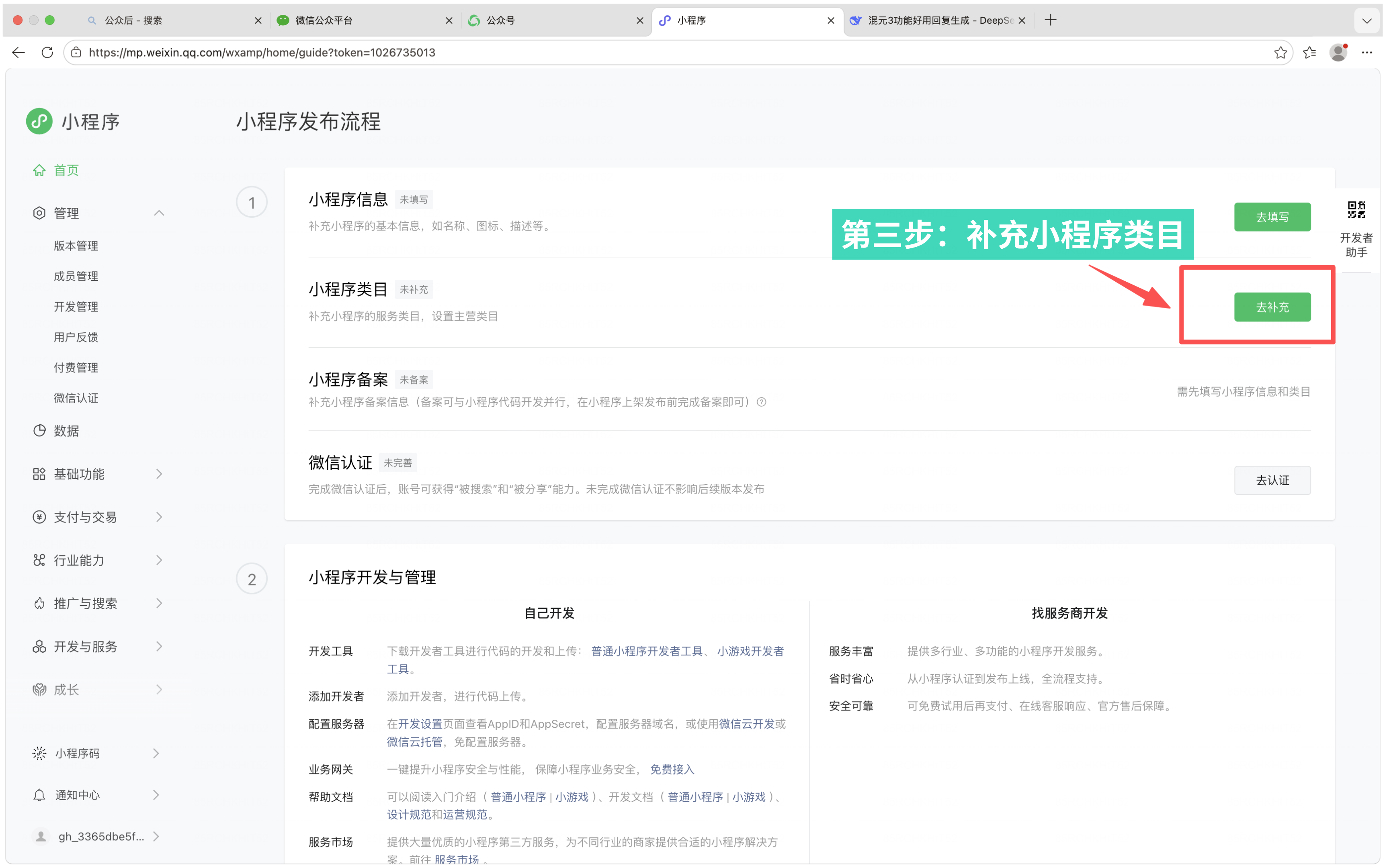Switch to the 混元3功能好用回复生成 tab

coord(938,20)
